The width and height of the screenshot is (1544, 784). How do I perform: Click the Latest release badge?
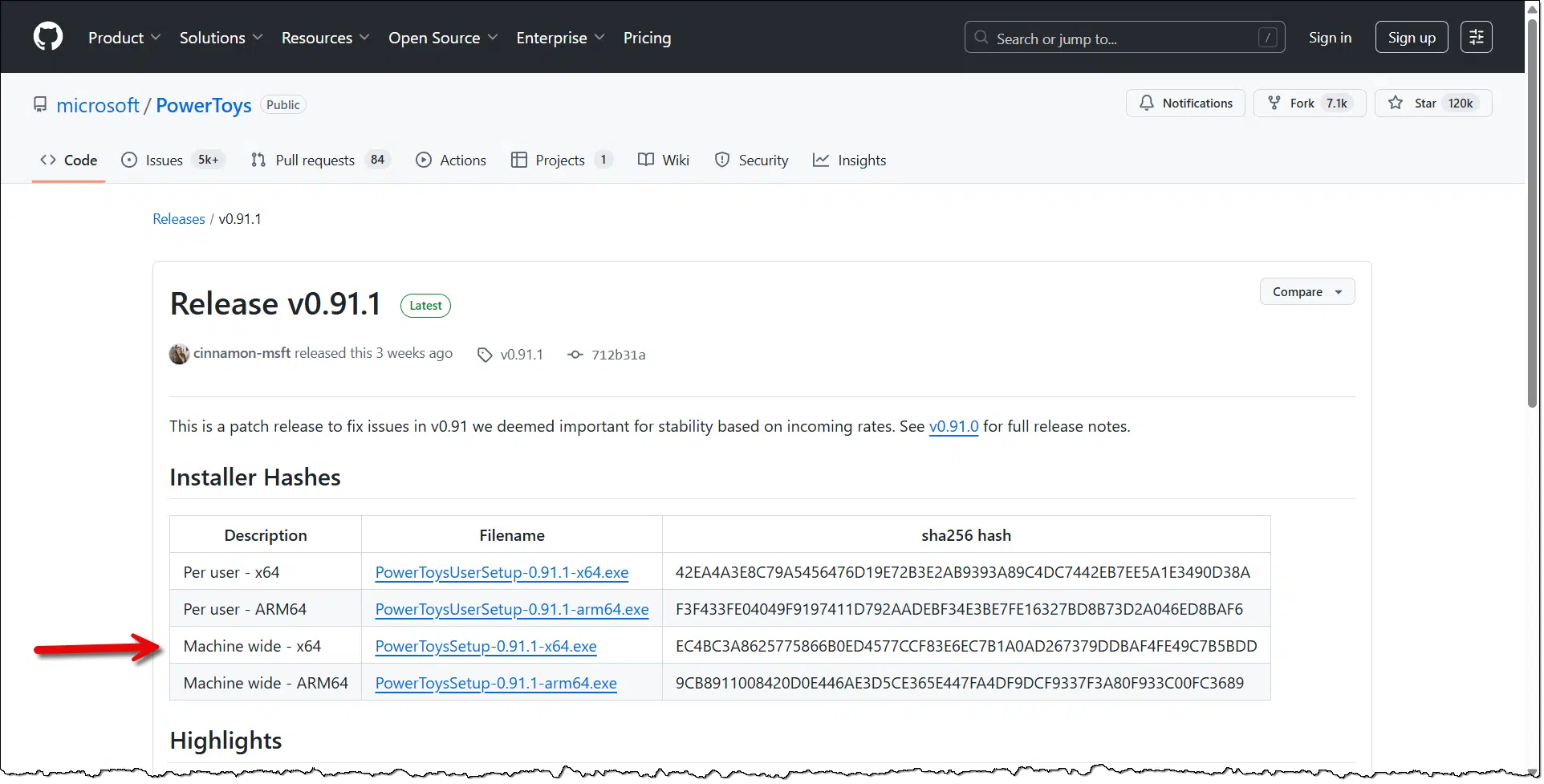coord(425,306)
